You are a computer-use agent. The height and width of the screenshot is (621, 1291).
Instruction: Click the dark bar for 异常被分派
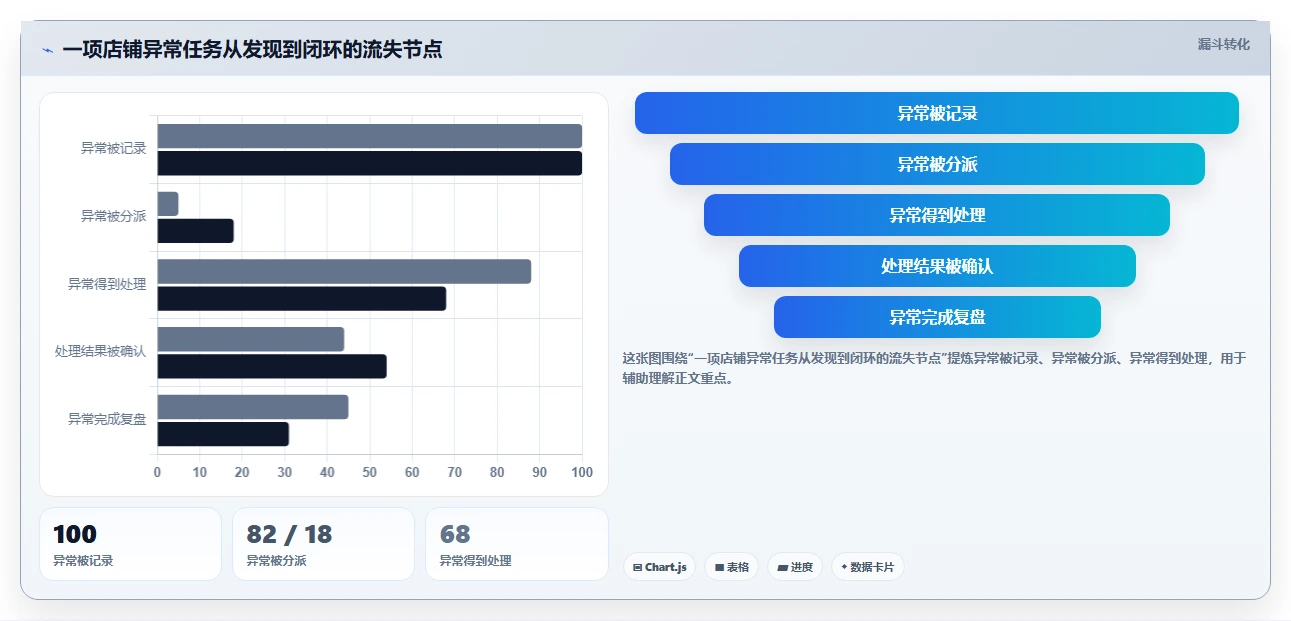(x=195, y=231)
